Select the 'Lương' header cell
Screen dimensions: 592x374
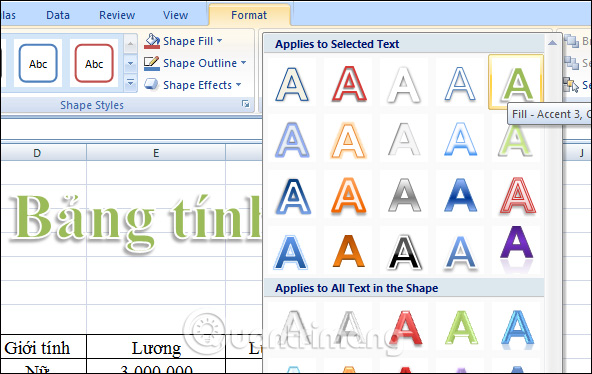tap(156, 346)
